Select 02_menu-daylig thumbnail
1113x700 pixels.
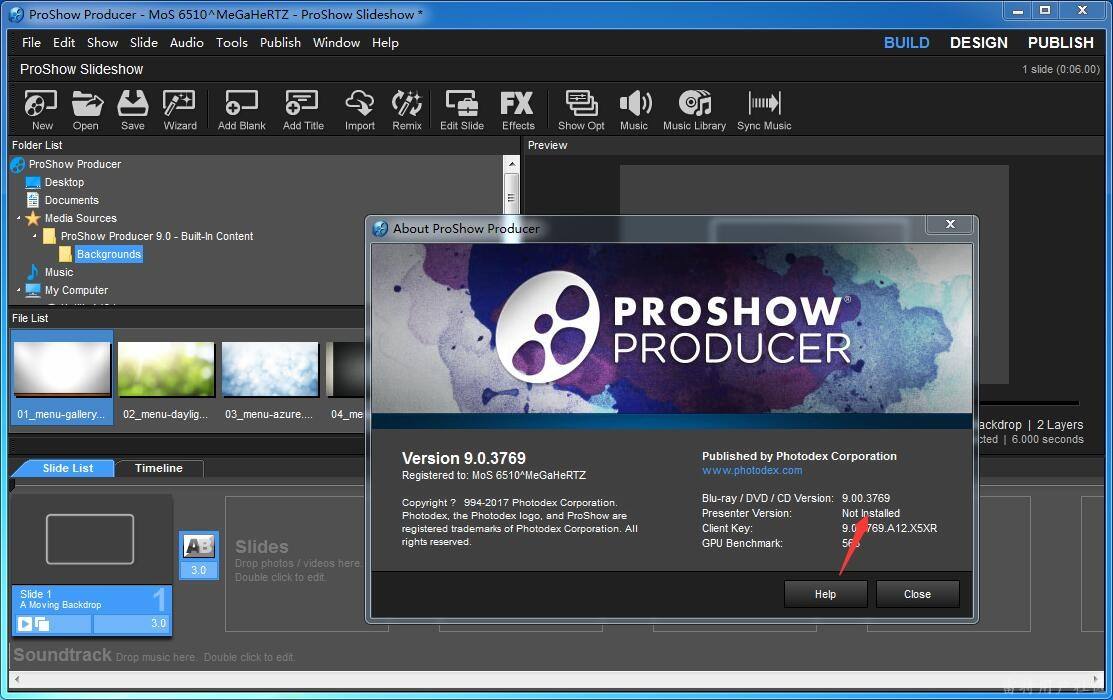pyautogui.click(x=165, y=378)
